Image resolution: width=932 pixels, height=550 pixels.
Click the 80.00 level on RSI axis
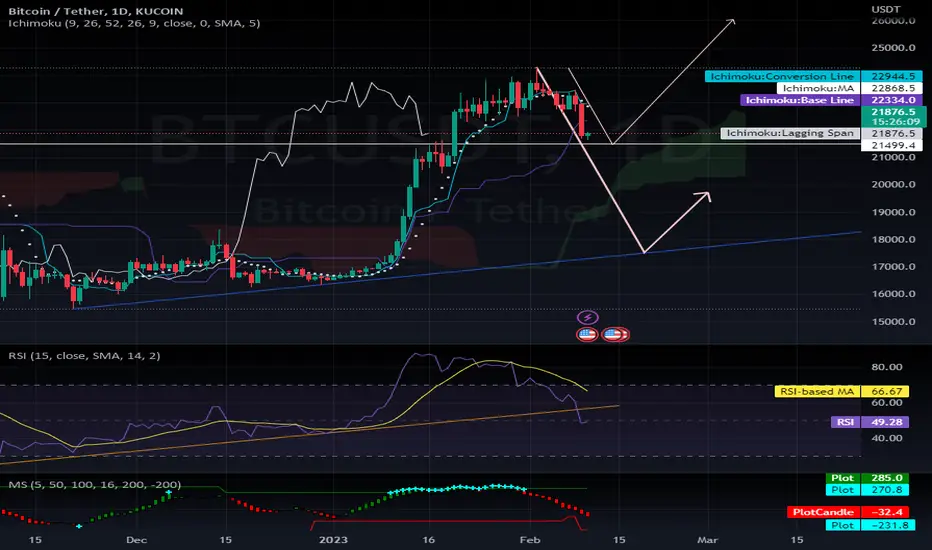886,367
